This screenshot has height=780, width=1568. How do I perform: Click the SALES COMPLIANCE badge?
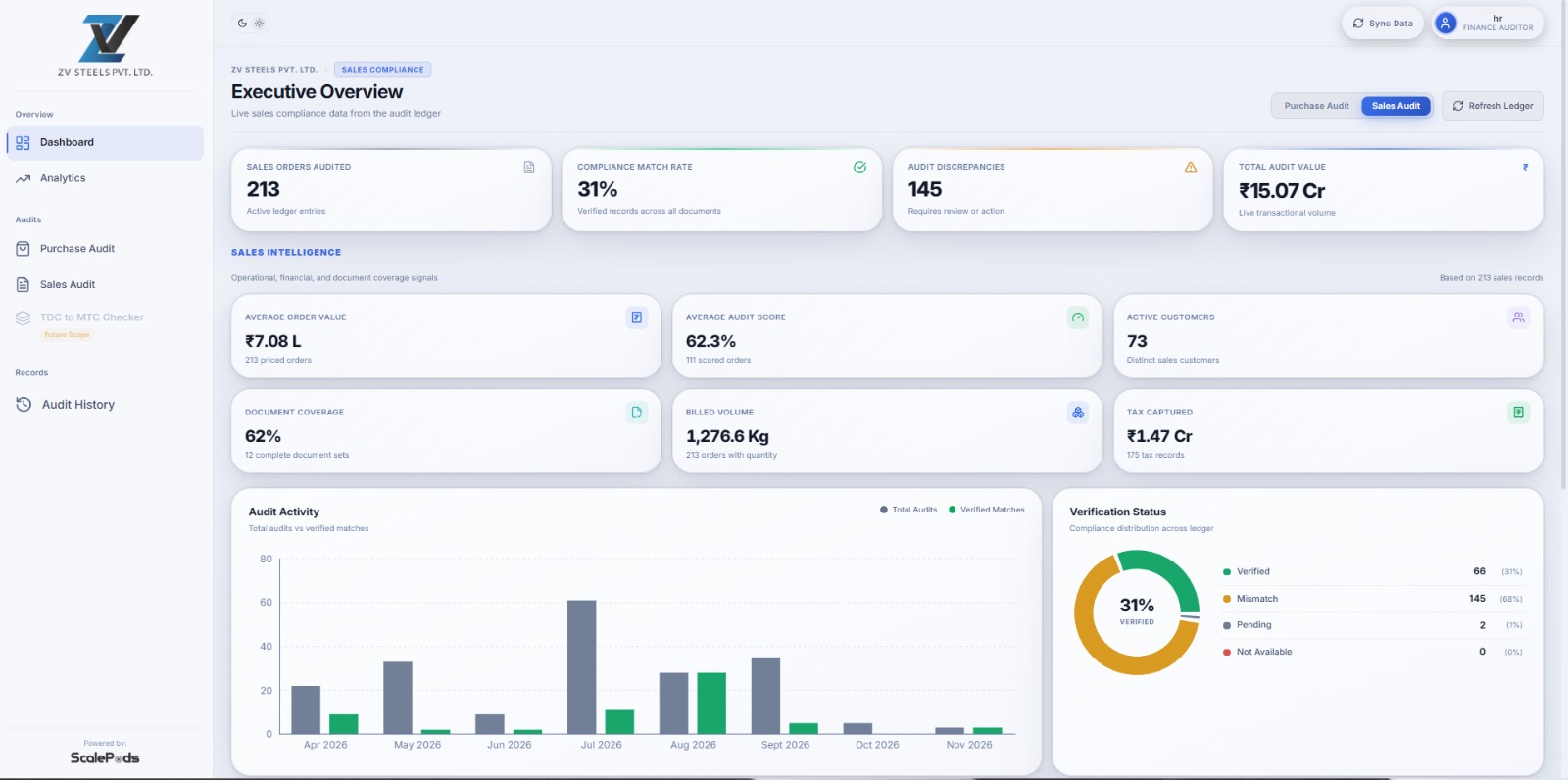[x=382, y=70]
